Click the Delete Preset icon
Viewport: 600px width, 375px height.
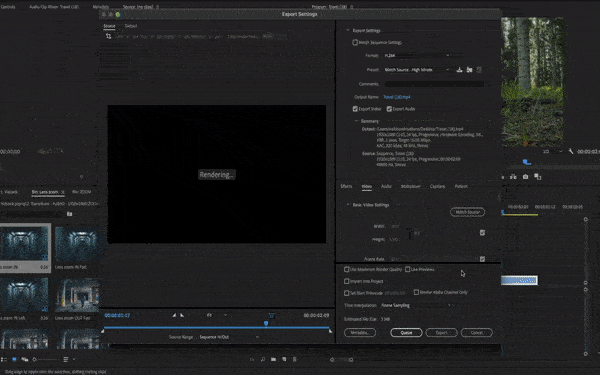point(479,70)
